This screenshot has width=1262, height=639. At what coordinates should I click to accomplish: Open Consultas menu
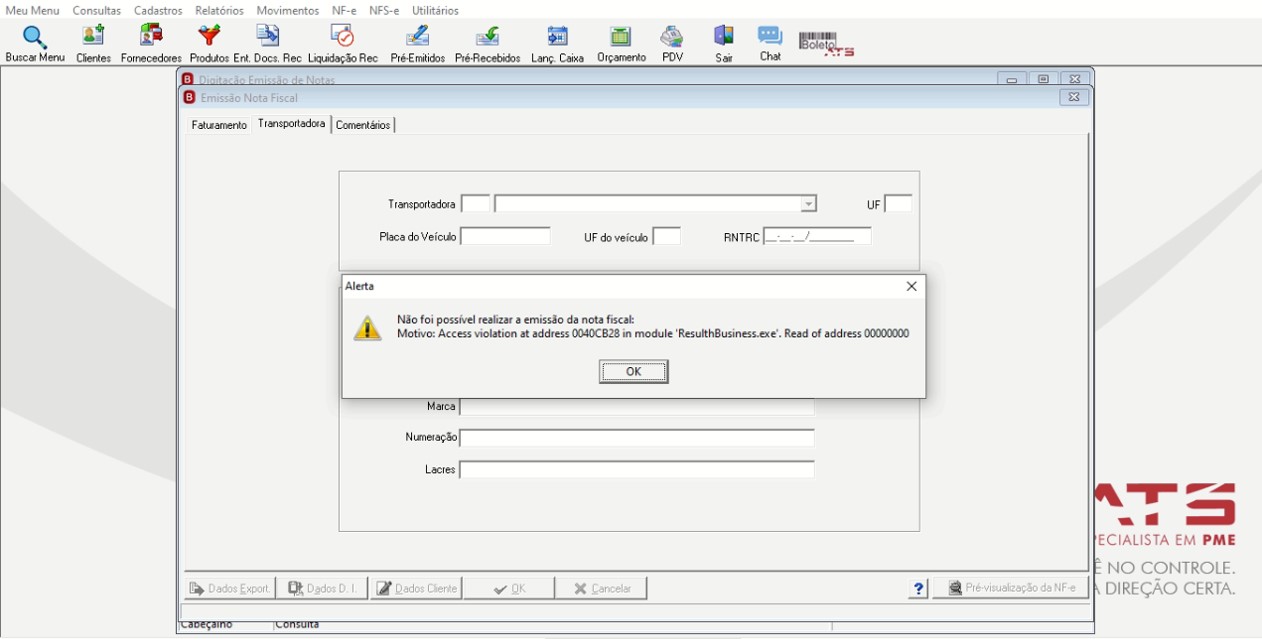click(97, 10)
